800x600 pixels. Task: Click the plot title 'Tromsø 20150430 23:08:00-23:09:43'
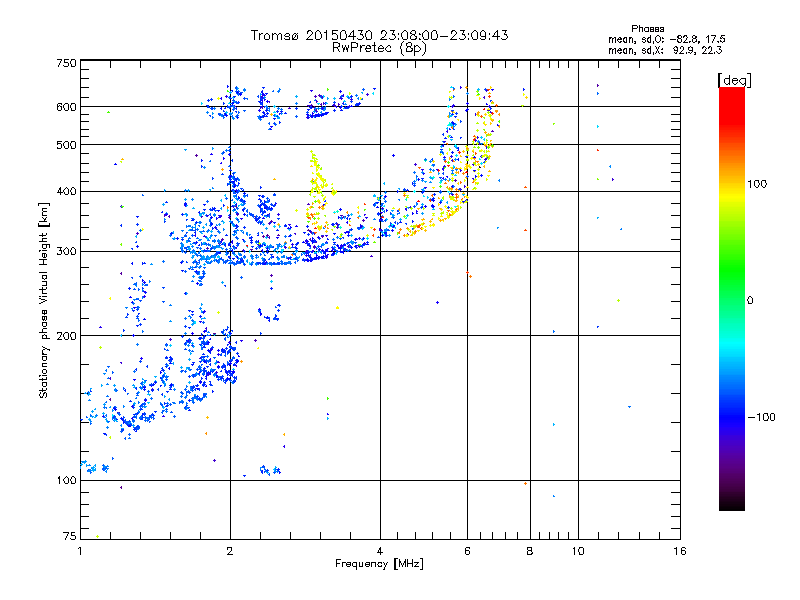click(379, 35)
